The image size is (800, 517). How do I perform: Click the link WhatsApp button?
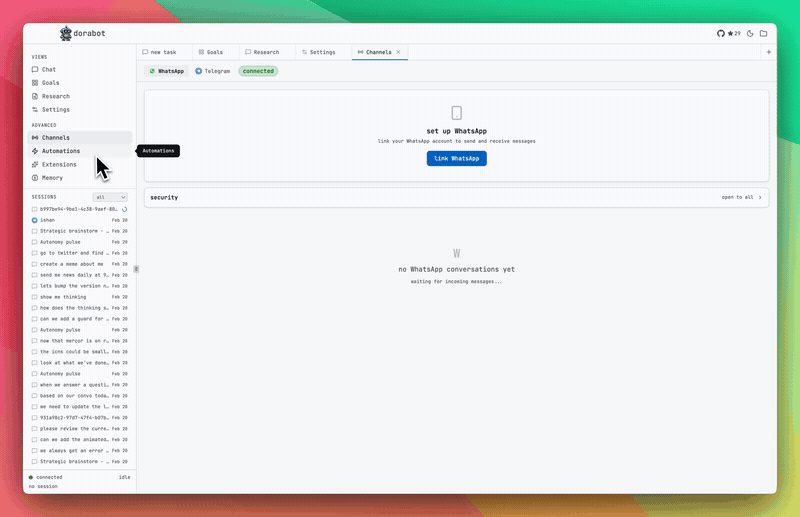457,159
